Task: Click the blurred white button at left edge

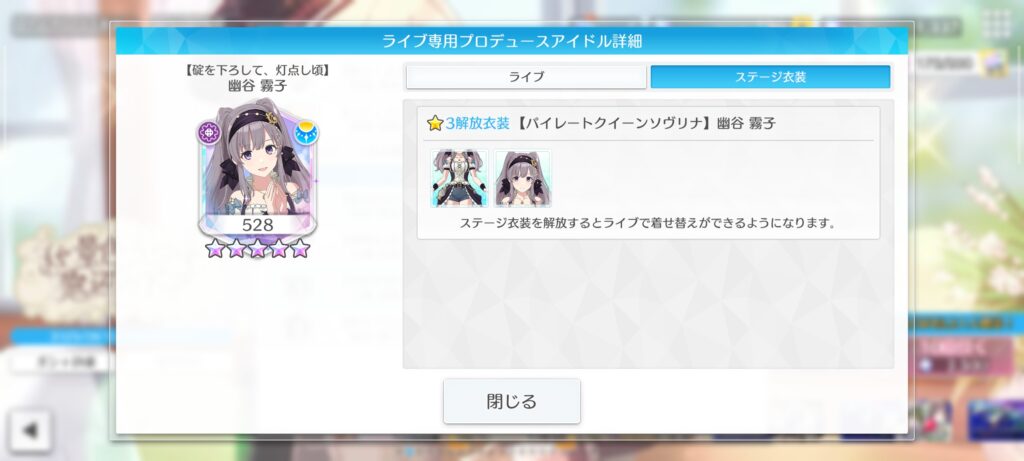Action: point(61,362)
